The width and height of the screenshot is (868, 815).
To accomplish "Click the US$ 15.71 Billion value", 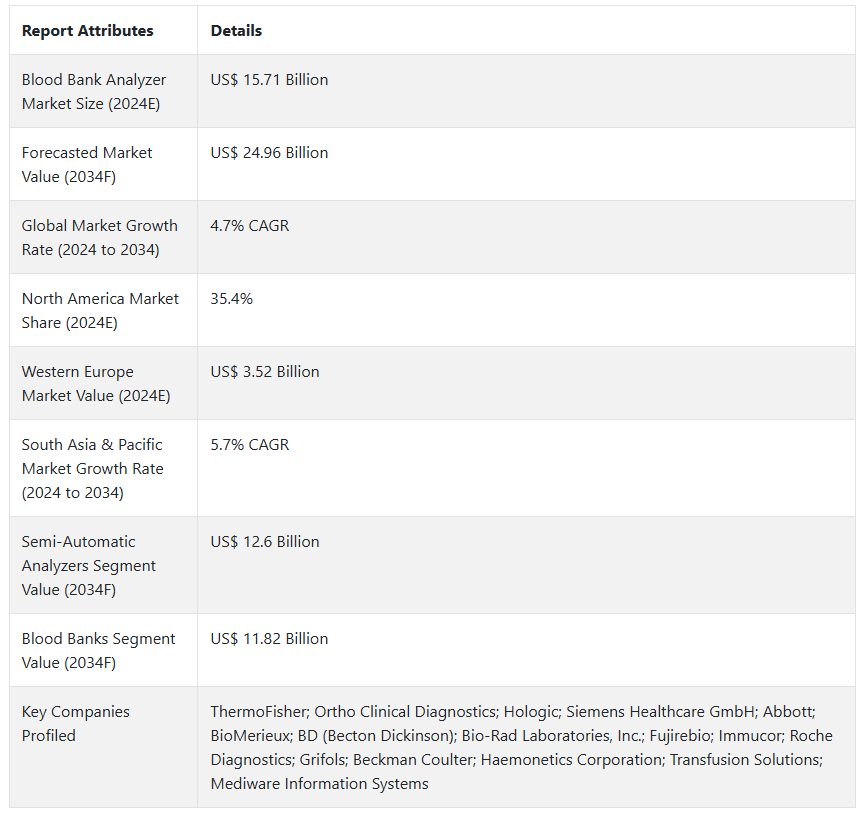I will point(269,80).
